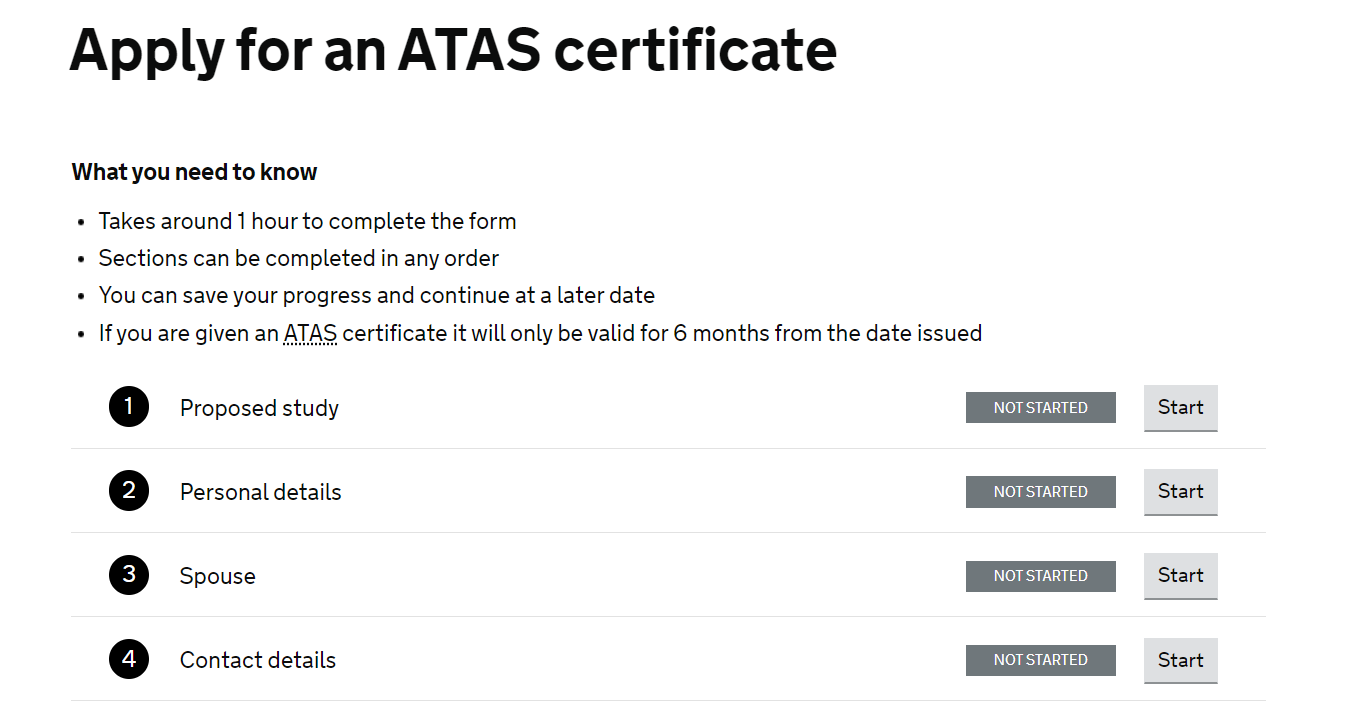The image size is (1346, 716).
Task: Select the Spouse row's NOT STARTED badge
Action: point(1040,576)
